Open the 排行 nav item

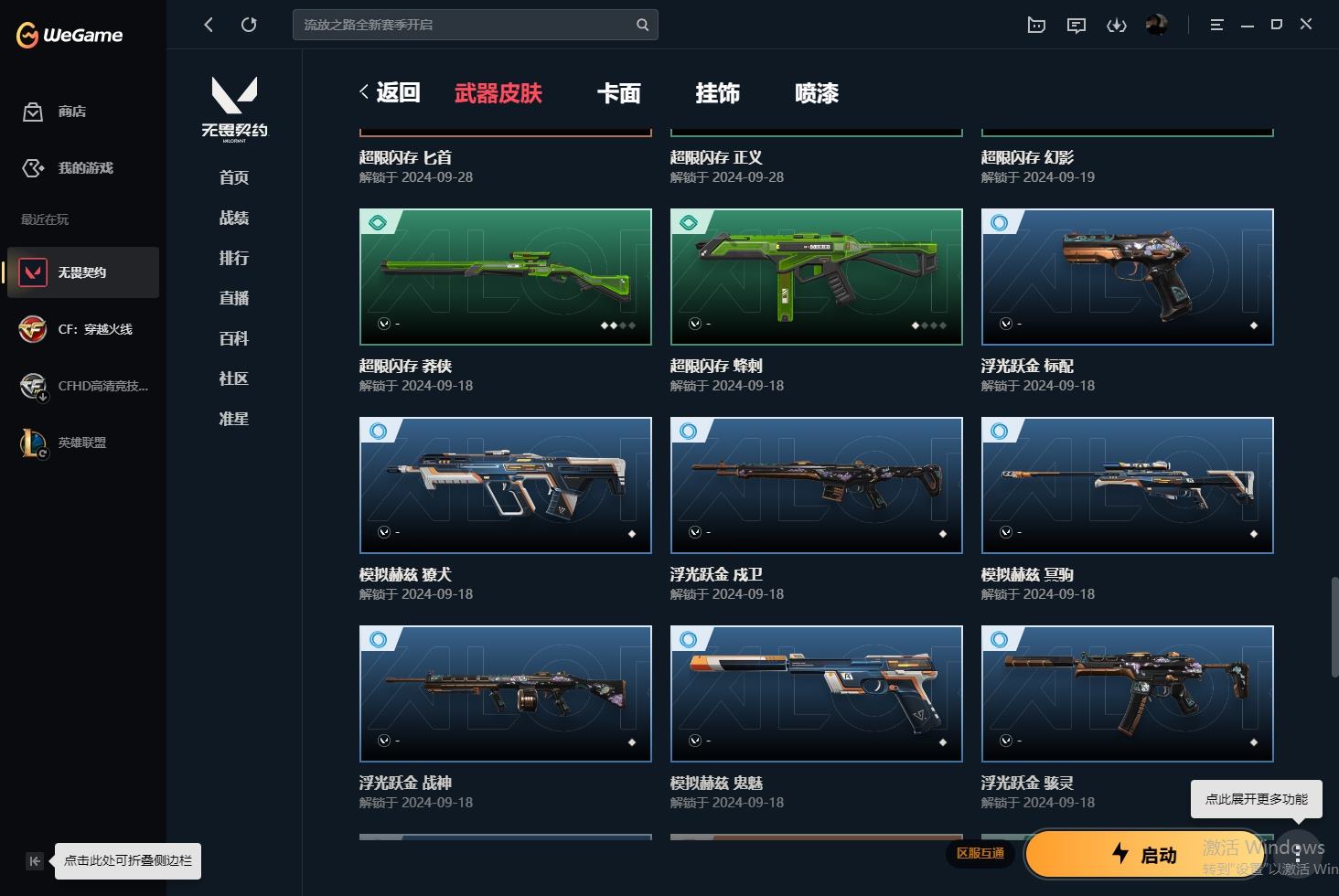[x=234, y=258]
